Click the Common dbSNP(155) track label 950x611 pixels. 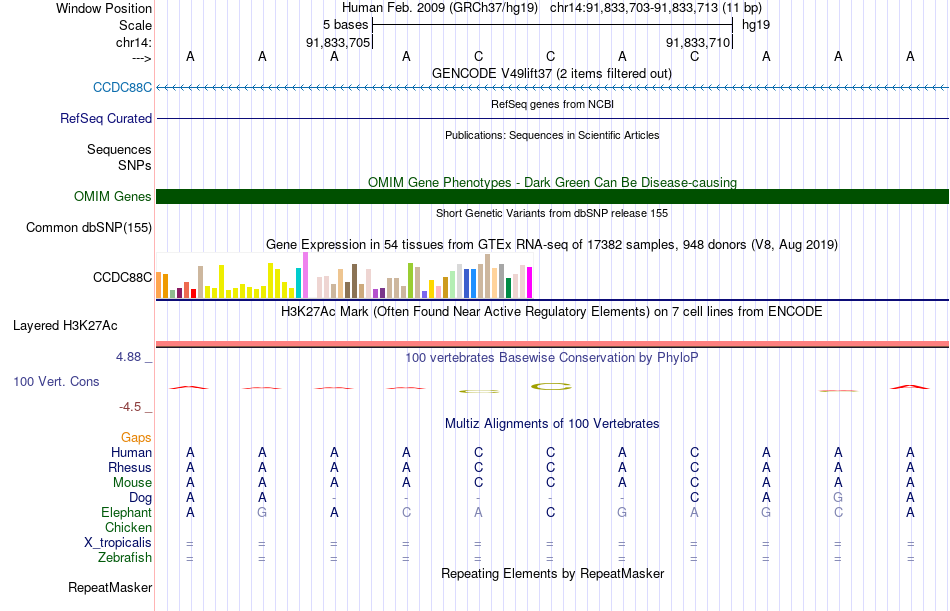(x=89, y=227)
